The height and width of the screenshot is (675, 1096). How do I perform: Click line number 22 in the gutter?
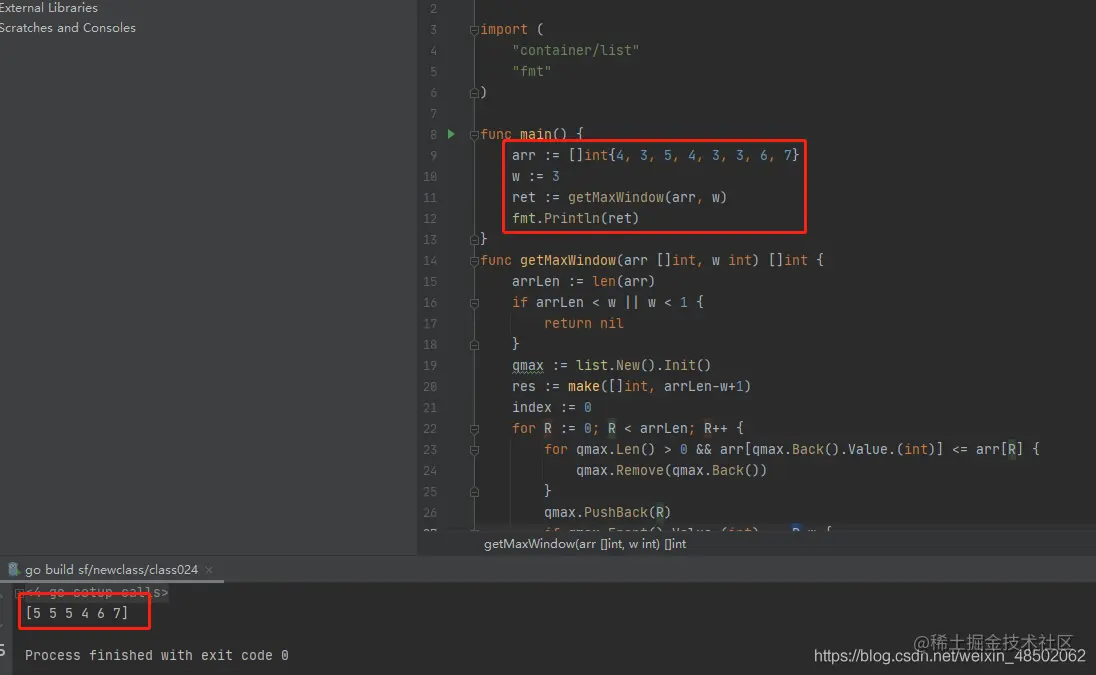tap(430, 428)
